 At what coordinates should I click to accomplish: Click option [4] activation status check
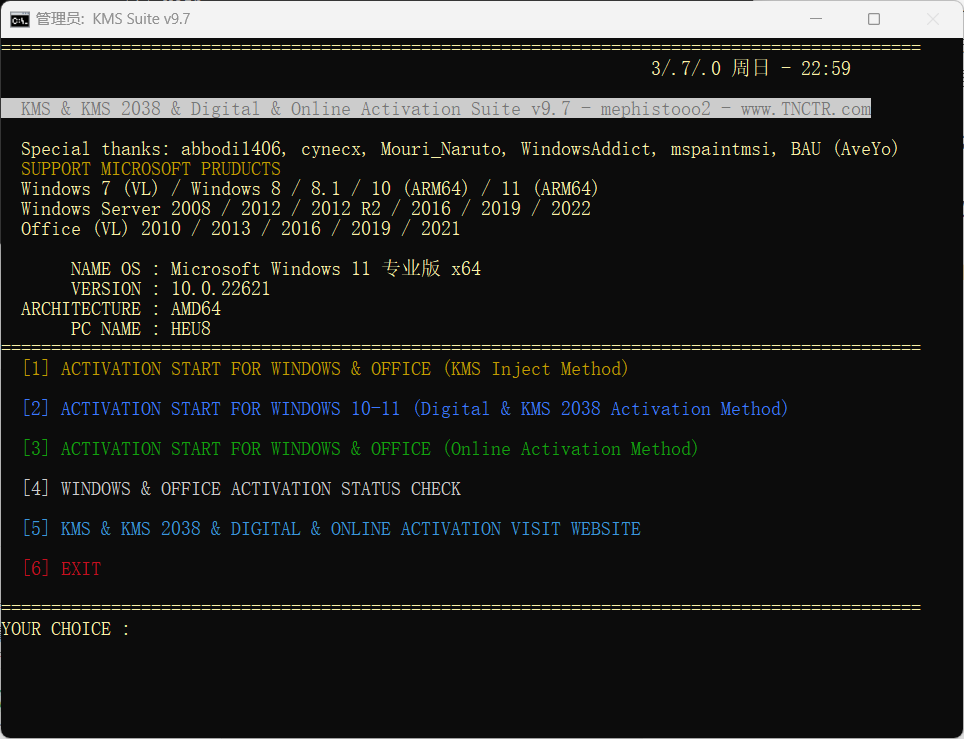(x=242, y=488)
